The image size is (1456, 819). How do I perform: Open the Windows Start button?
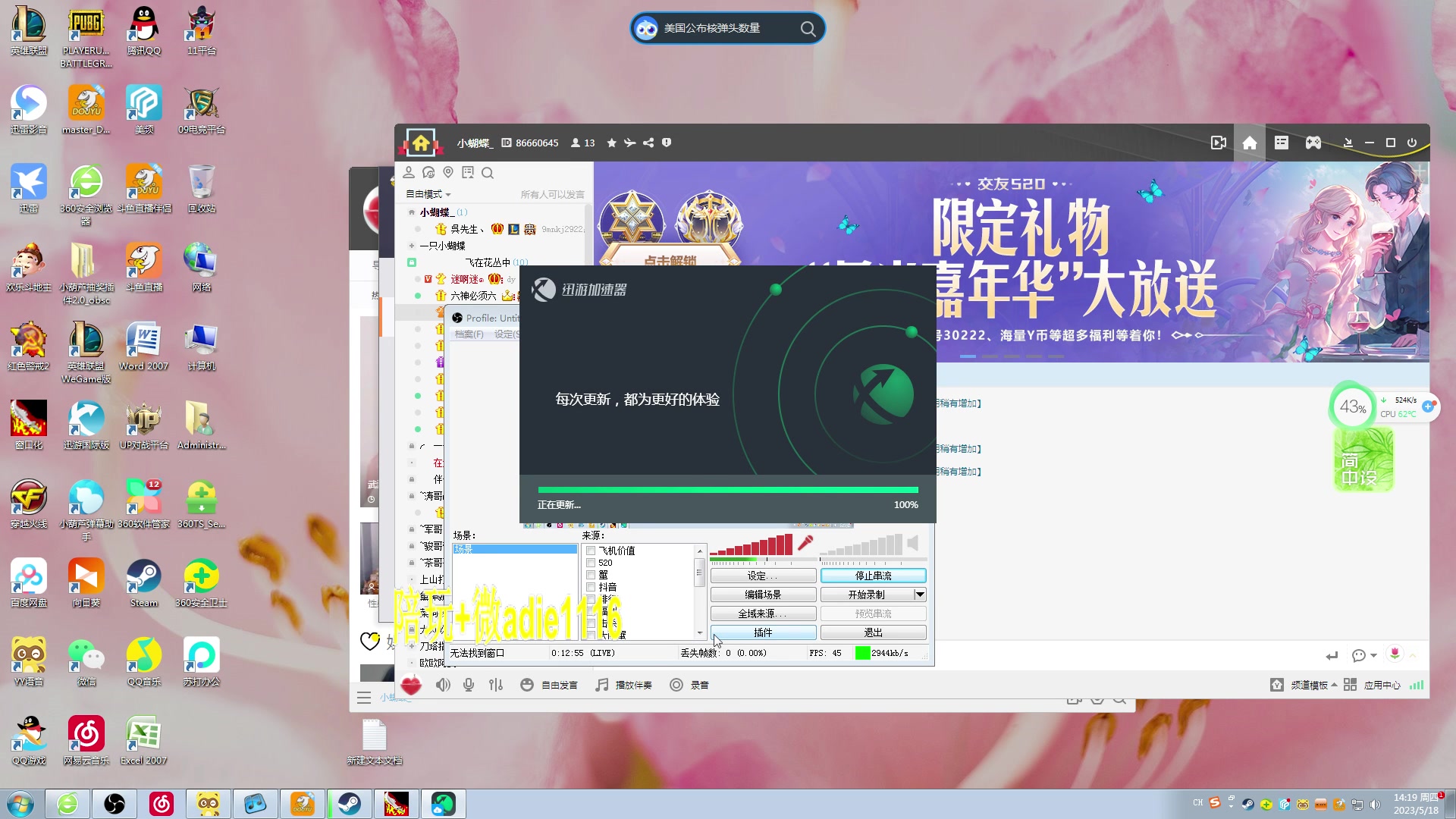(x=20, y=804)
